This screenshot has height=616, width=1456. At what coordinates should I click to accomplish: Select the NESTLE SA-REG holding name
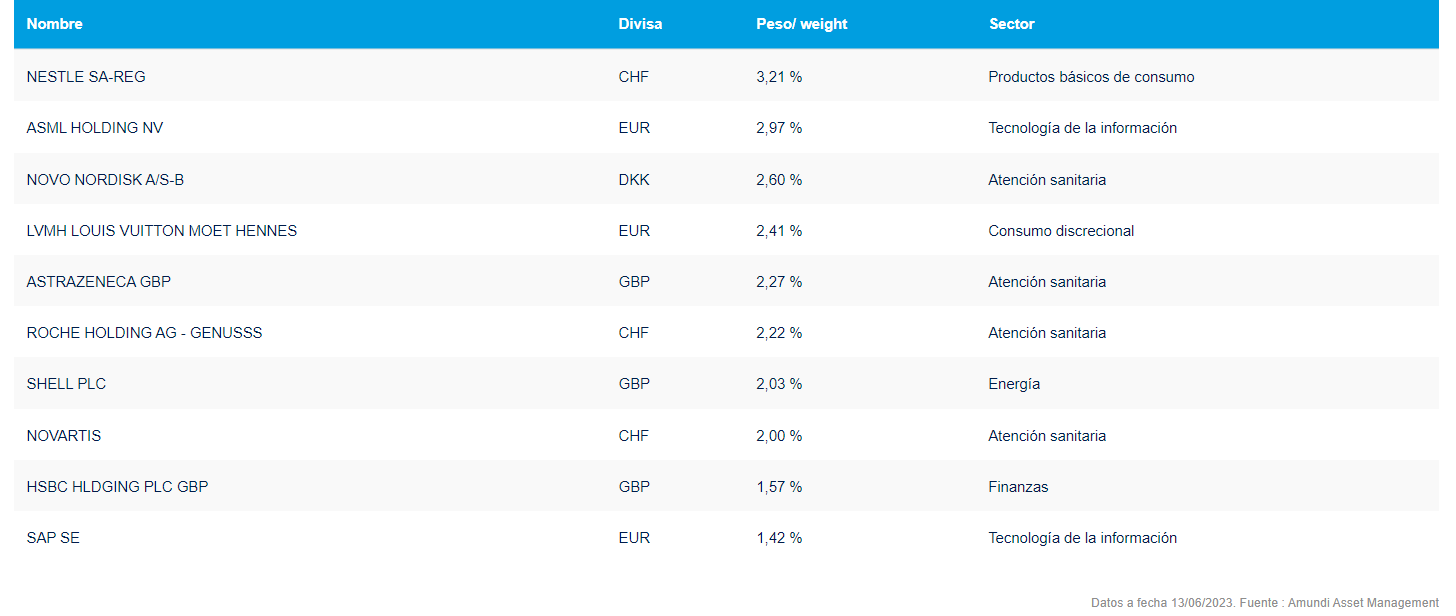(86, 77)
